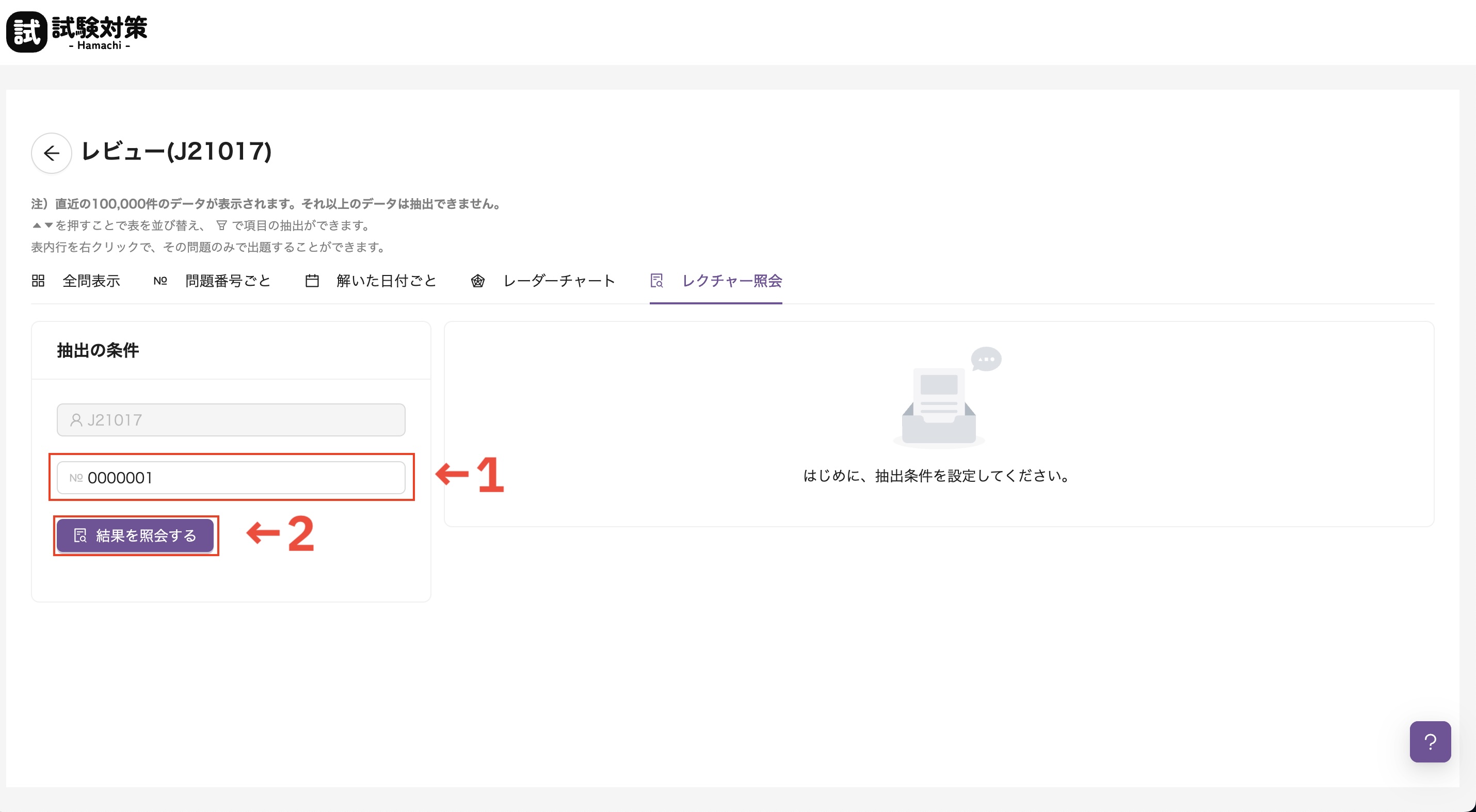This screenshot has width=1476, height=812.
Task: Select the レクチャー照会 tab
Action: [x=731, y=281]
